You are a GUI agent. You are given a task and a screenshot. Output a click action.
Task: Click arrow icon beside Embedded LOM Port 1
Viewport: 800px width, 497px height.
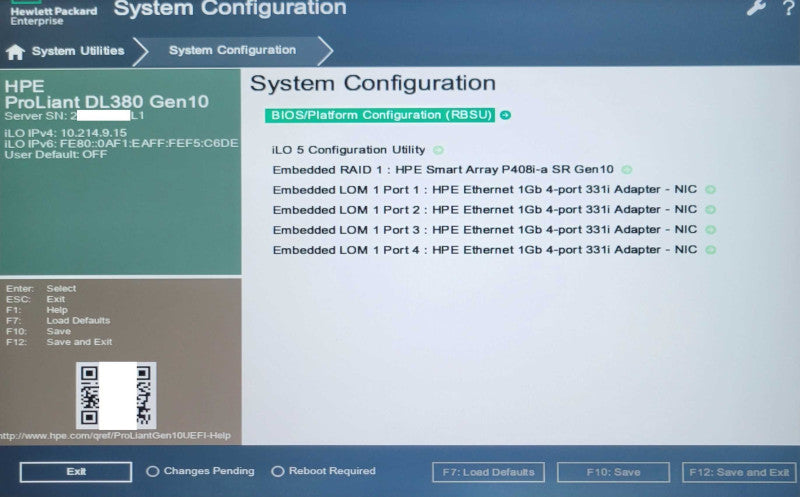[x=710, y=190]
